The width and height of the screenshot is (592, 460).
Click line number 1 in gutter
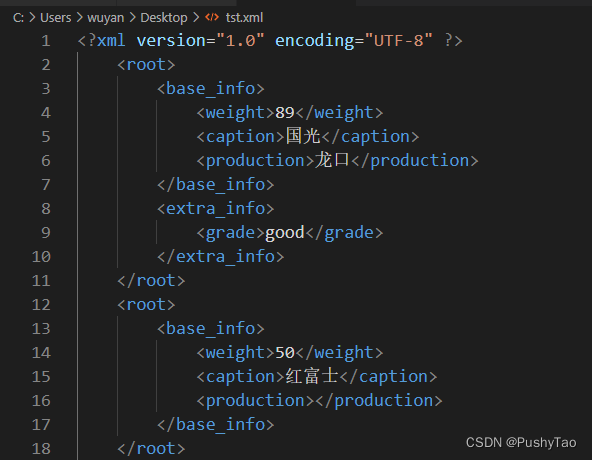pyautogui.click(x=46, y=41)
